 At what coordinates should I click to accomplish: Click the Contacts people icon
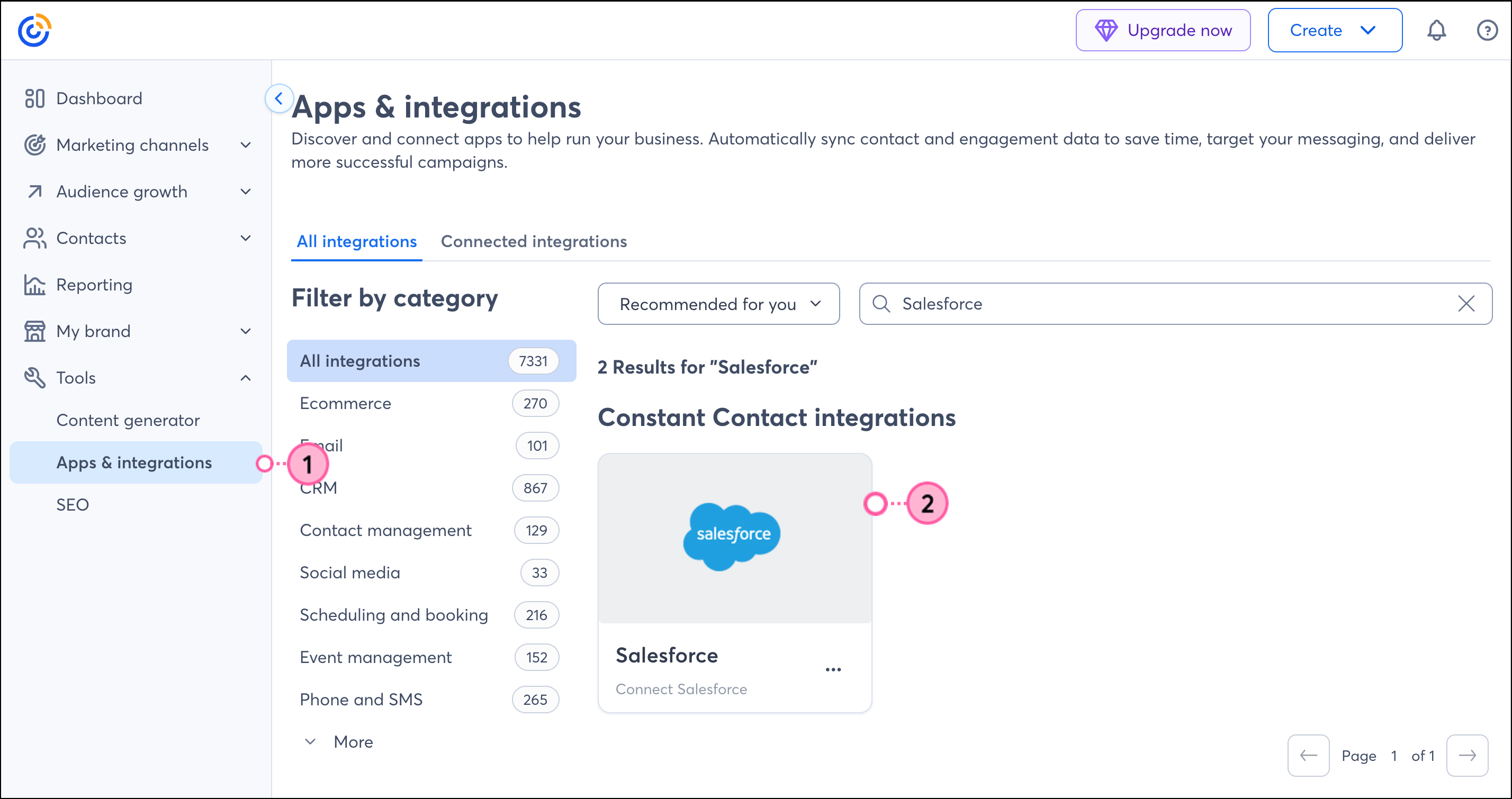click(34, 238)
